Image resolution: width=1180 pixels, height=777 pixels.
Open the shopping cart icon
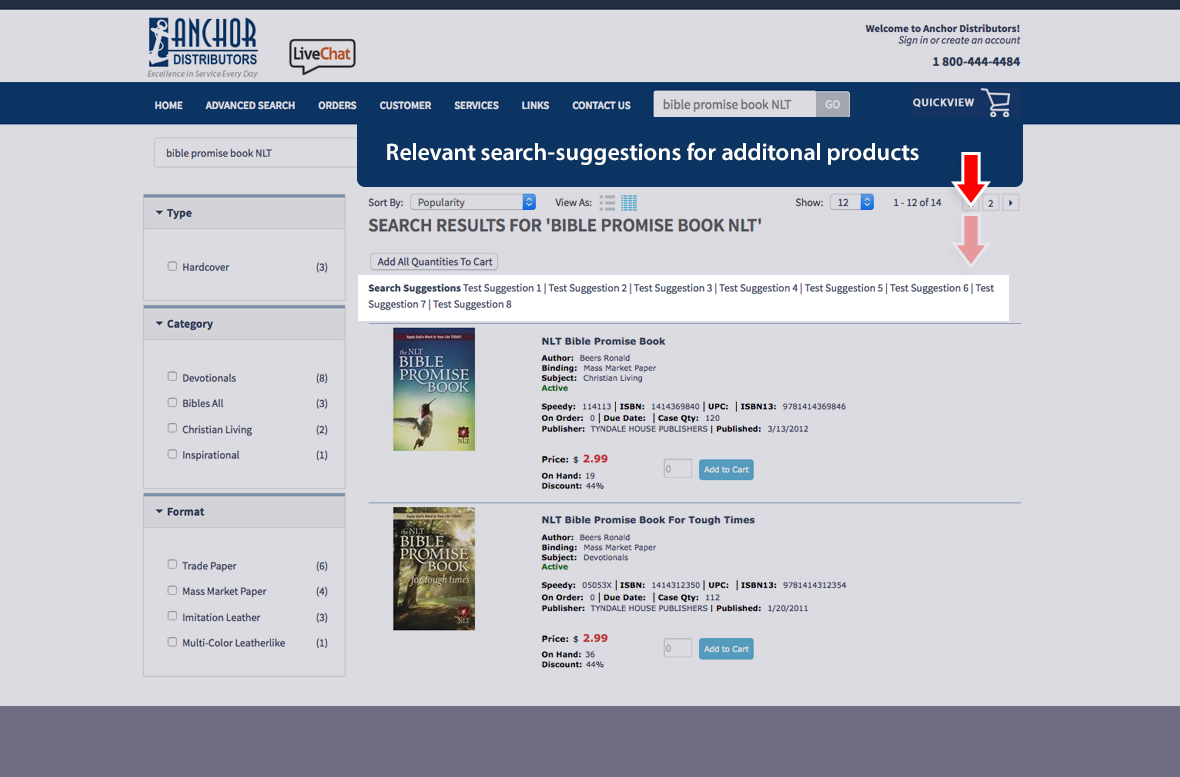(x=997, y=102)
